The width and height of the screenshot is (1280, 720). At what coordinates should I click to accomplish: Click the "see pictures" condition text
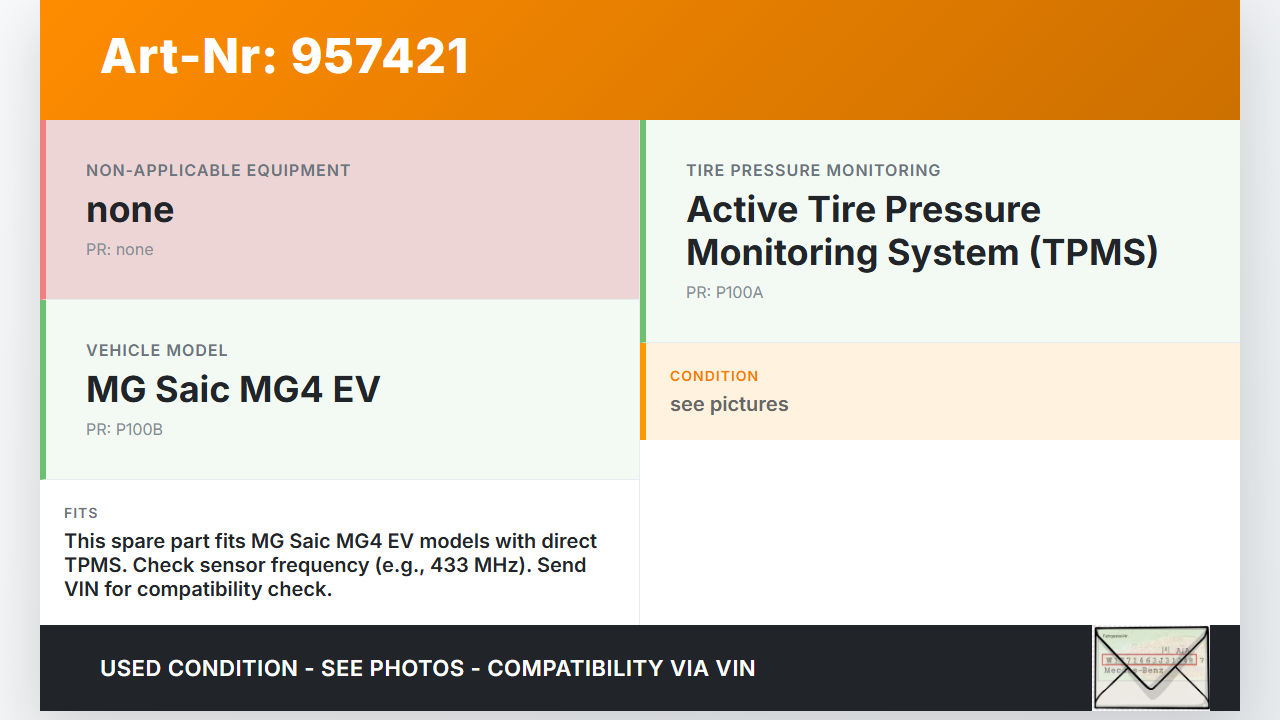click(729, 404)
